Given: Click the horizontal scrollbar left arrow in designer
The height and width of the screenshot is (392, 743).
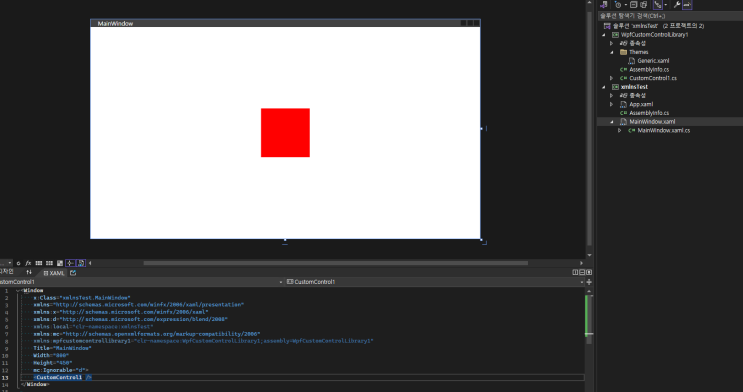Looking at the screenshot, I should point(90,263).
